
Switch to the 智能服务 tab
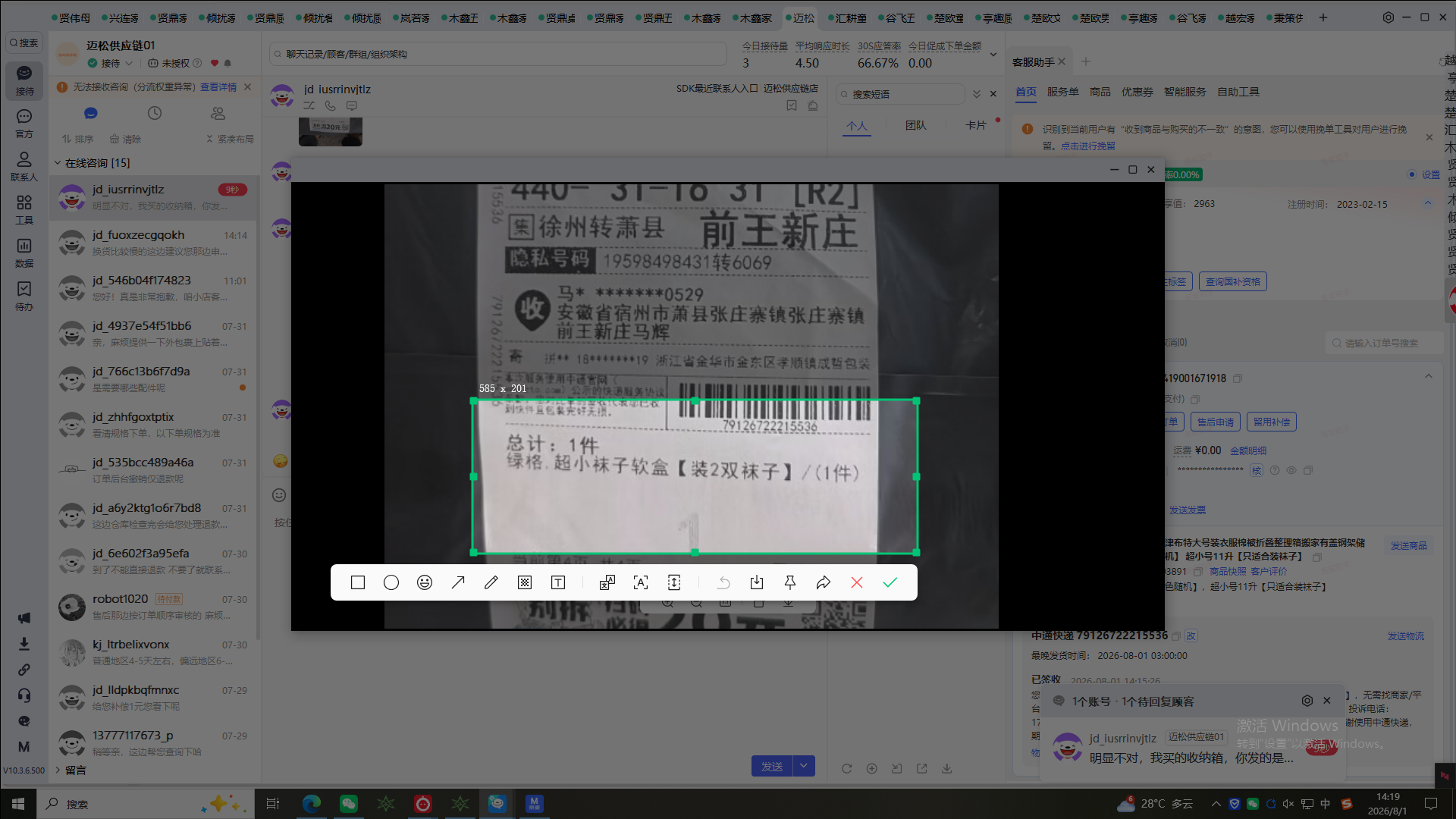point(1185,92)
